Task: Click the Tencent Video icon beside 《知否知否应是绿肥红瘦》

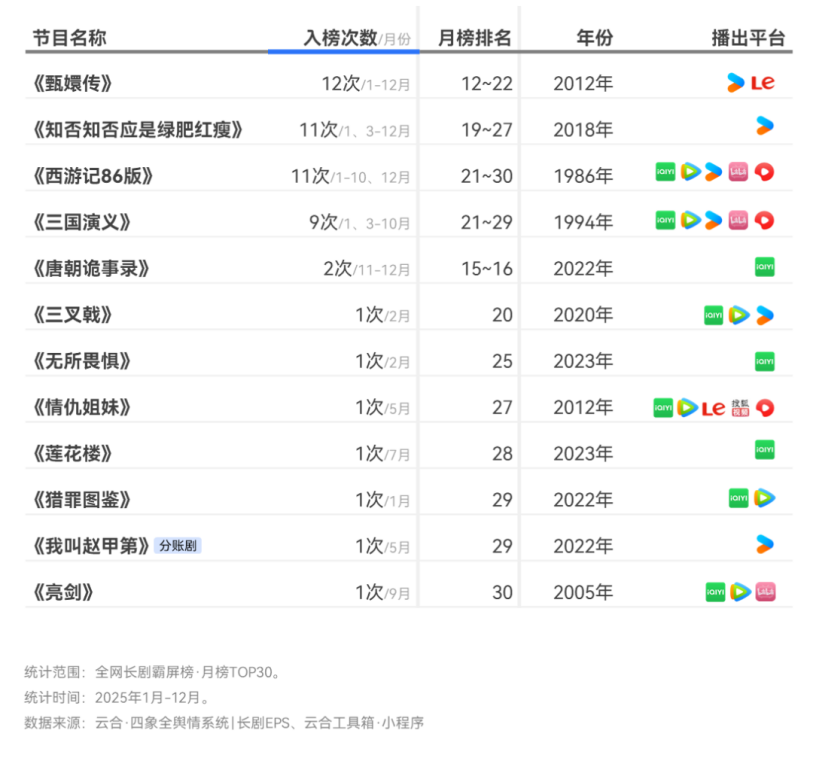Action: 764,126
